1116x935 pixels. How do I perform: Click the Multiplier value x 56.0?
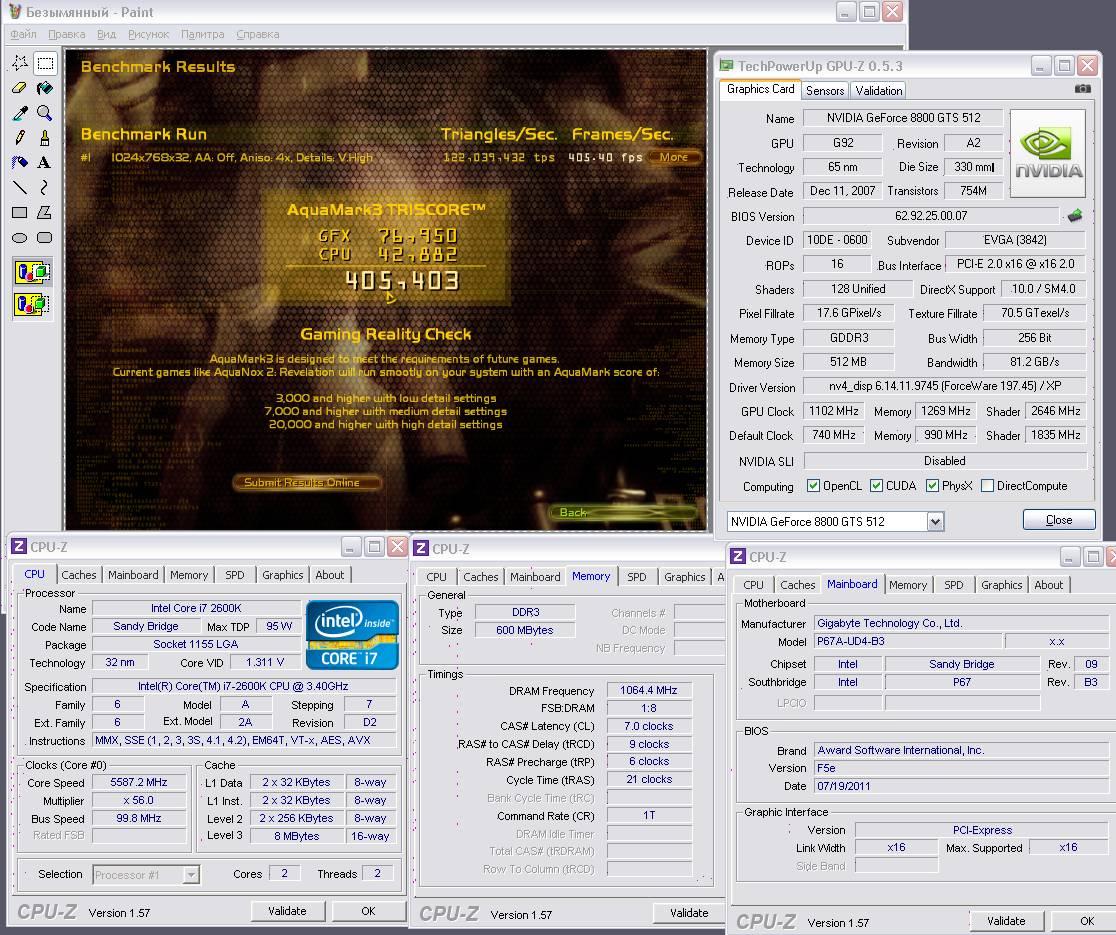click(x=139, y=801)
